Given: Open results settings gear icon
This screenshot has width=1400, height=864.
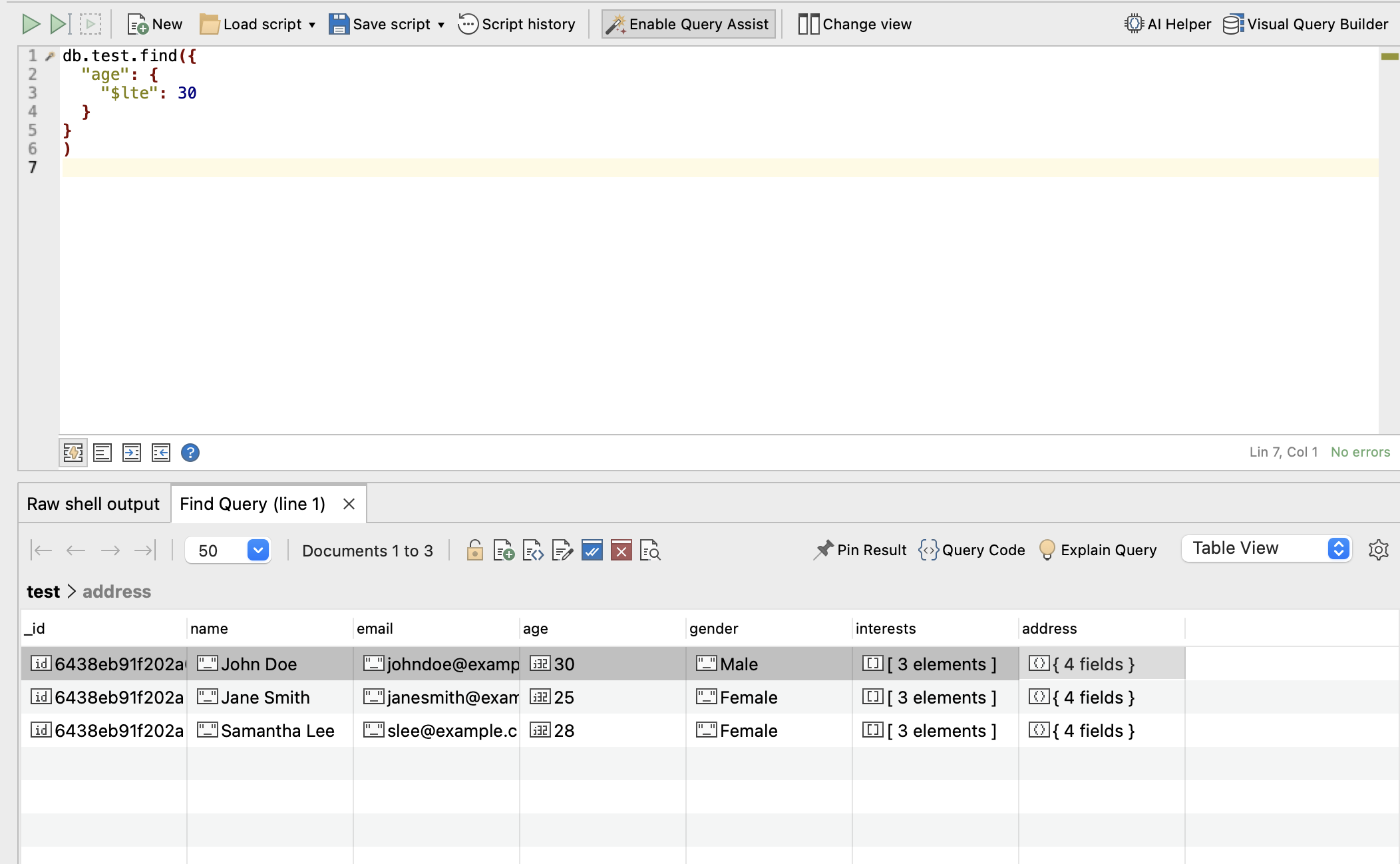Looking at the screenshot, I should click(x=1378, y=550).
